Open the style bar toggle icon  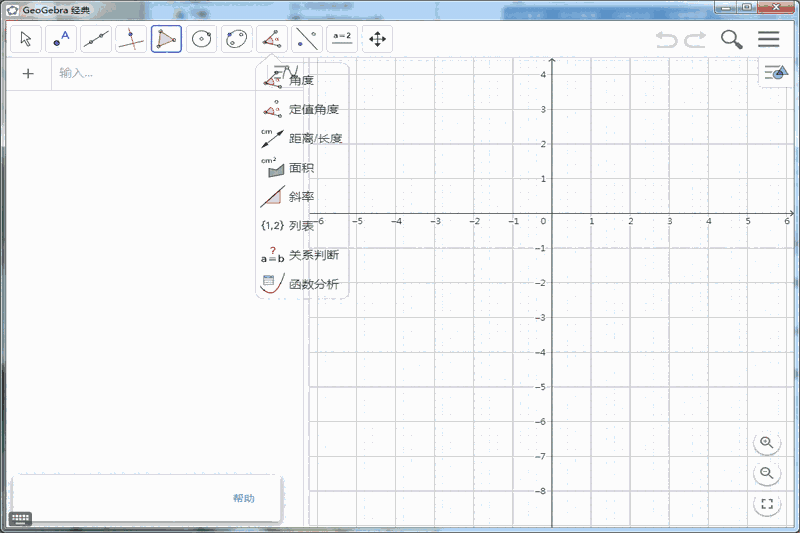[776, 73]
